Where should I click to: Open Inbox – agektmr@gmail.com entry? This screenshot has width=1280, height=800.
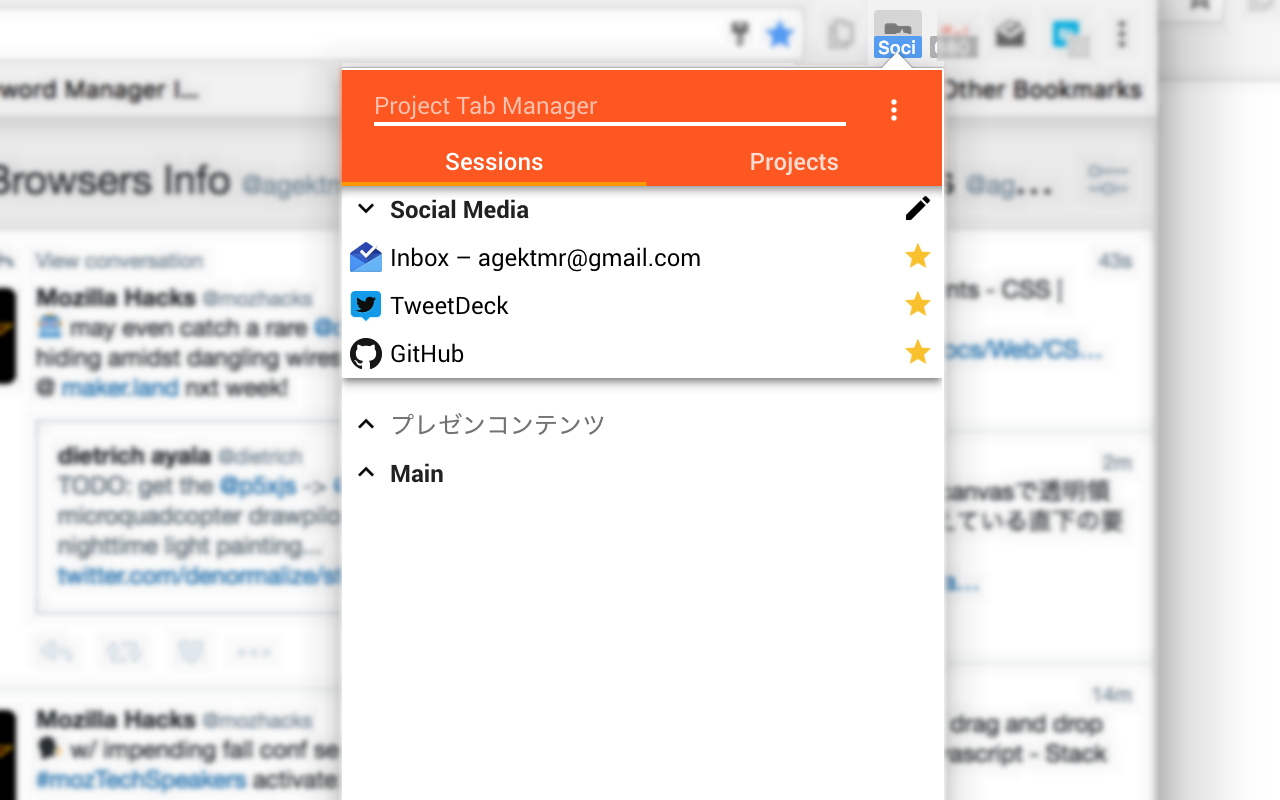(x=642, y=258)
